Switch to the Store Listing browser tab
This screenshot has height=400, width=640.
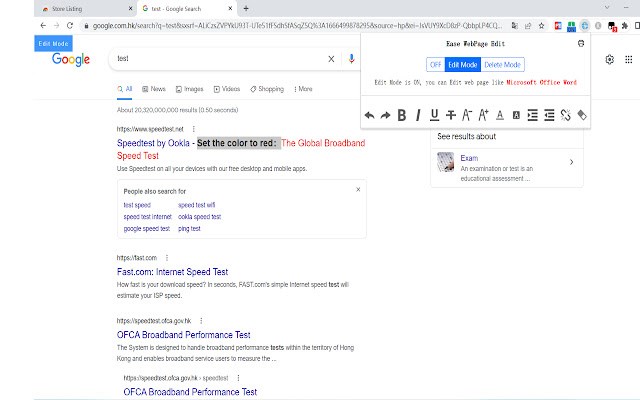(x=86, y=9)
